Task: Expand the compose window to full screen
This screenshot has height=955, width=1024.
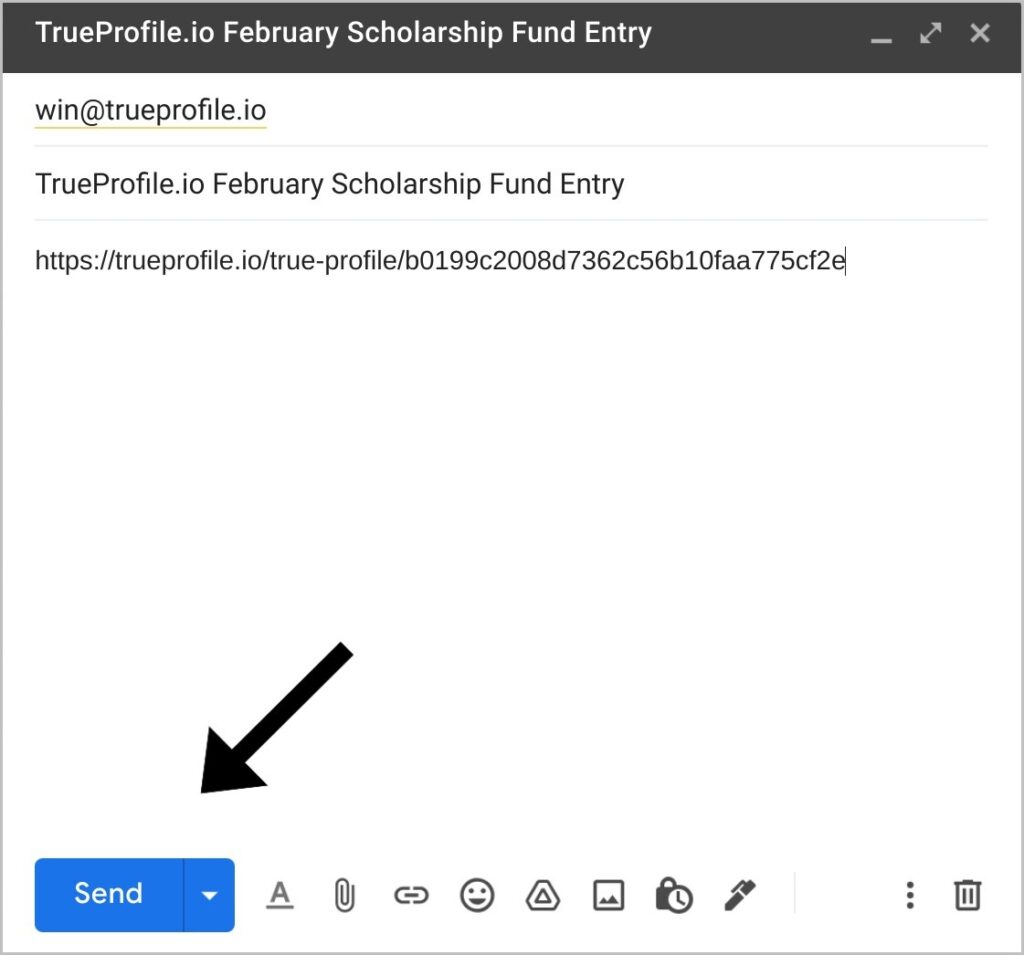Action: (931, 33)
